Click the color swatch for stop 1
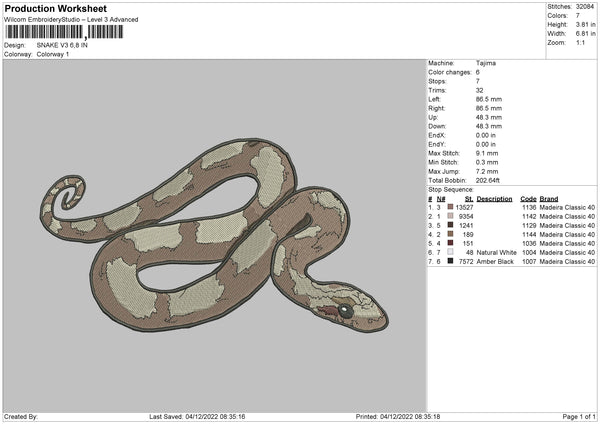The width and height of the screenshot is (600, 424). (x=450, y=207)
